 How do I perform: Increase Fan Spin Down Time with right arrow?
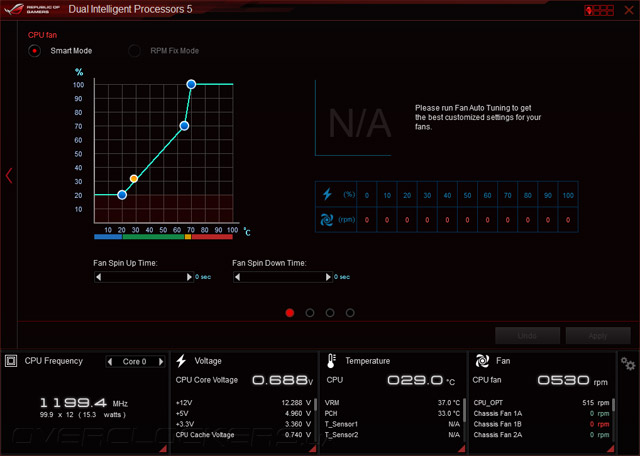(x=328, y=277)
